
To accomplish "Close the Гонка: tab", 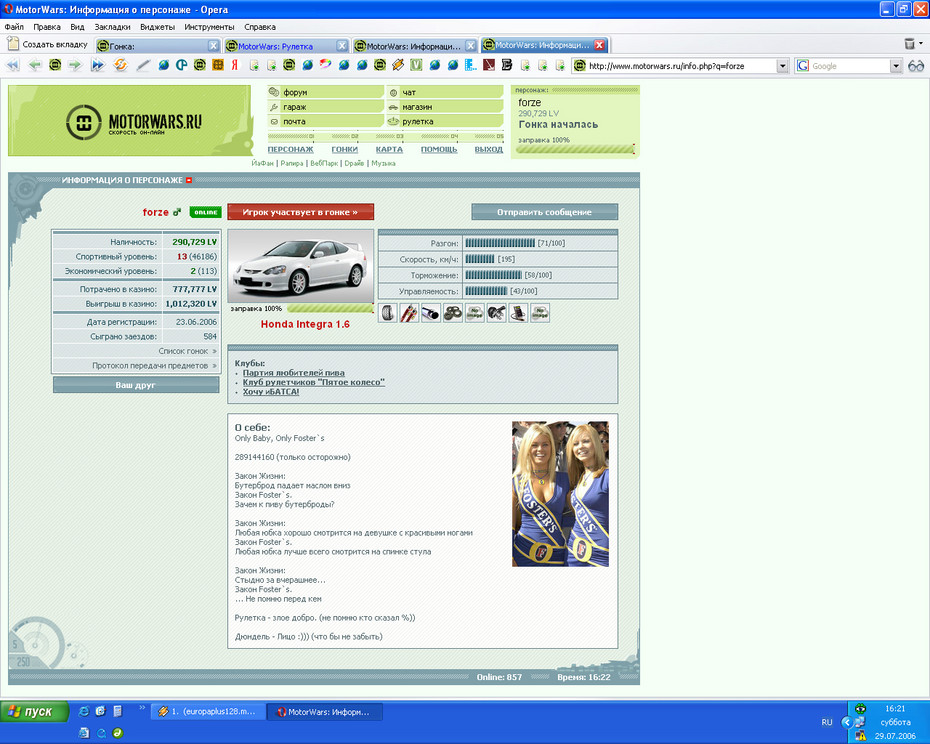I will point(214,46).
